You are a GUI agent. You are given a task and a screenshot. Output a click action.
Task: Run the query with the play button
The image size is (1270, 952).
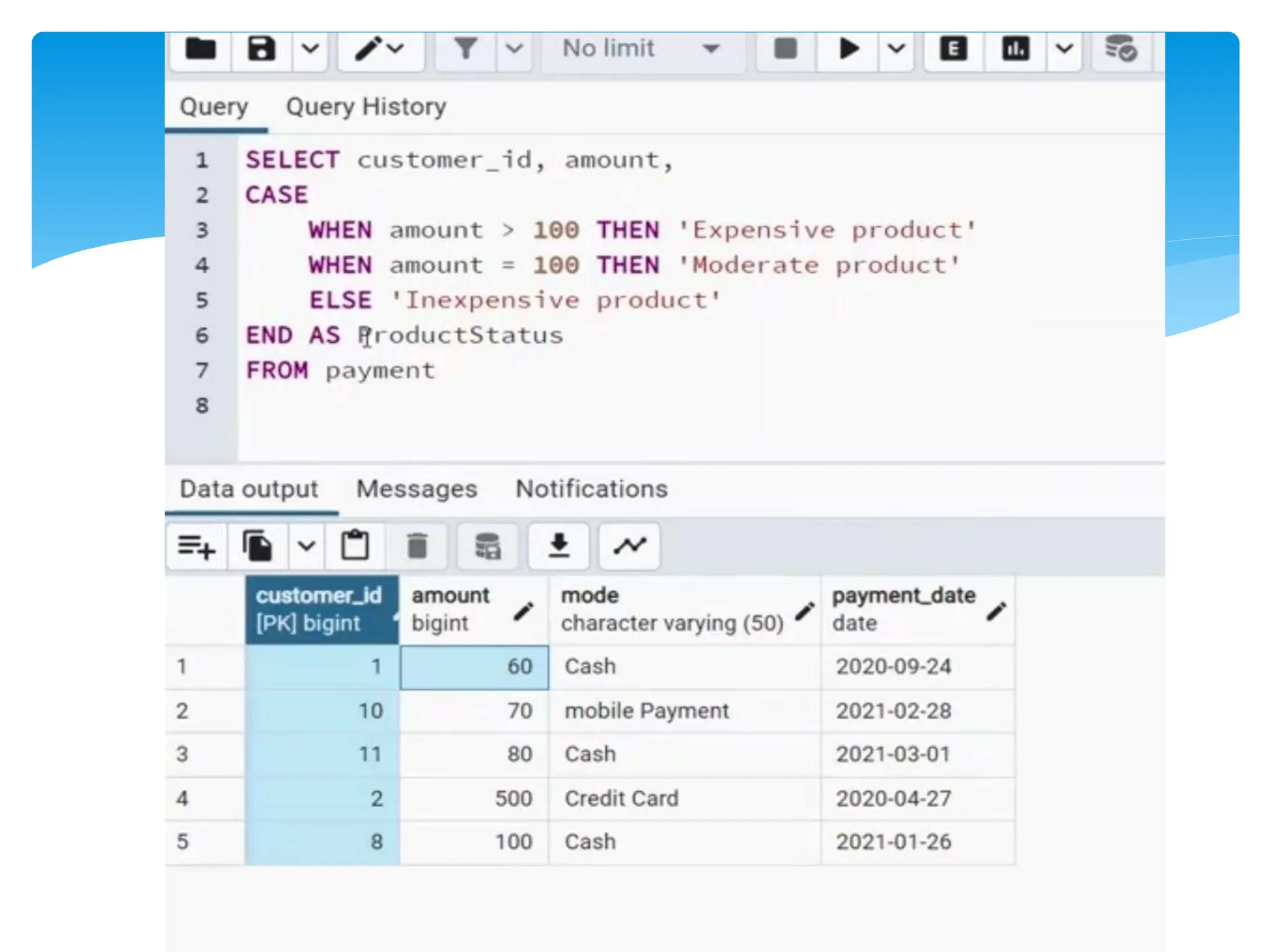pyautogui.click(x=848, y=48)
